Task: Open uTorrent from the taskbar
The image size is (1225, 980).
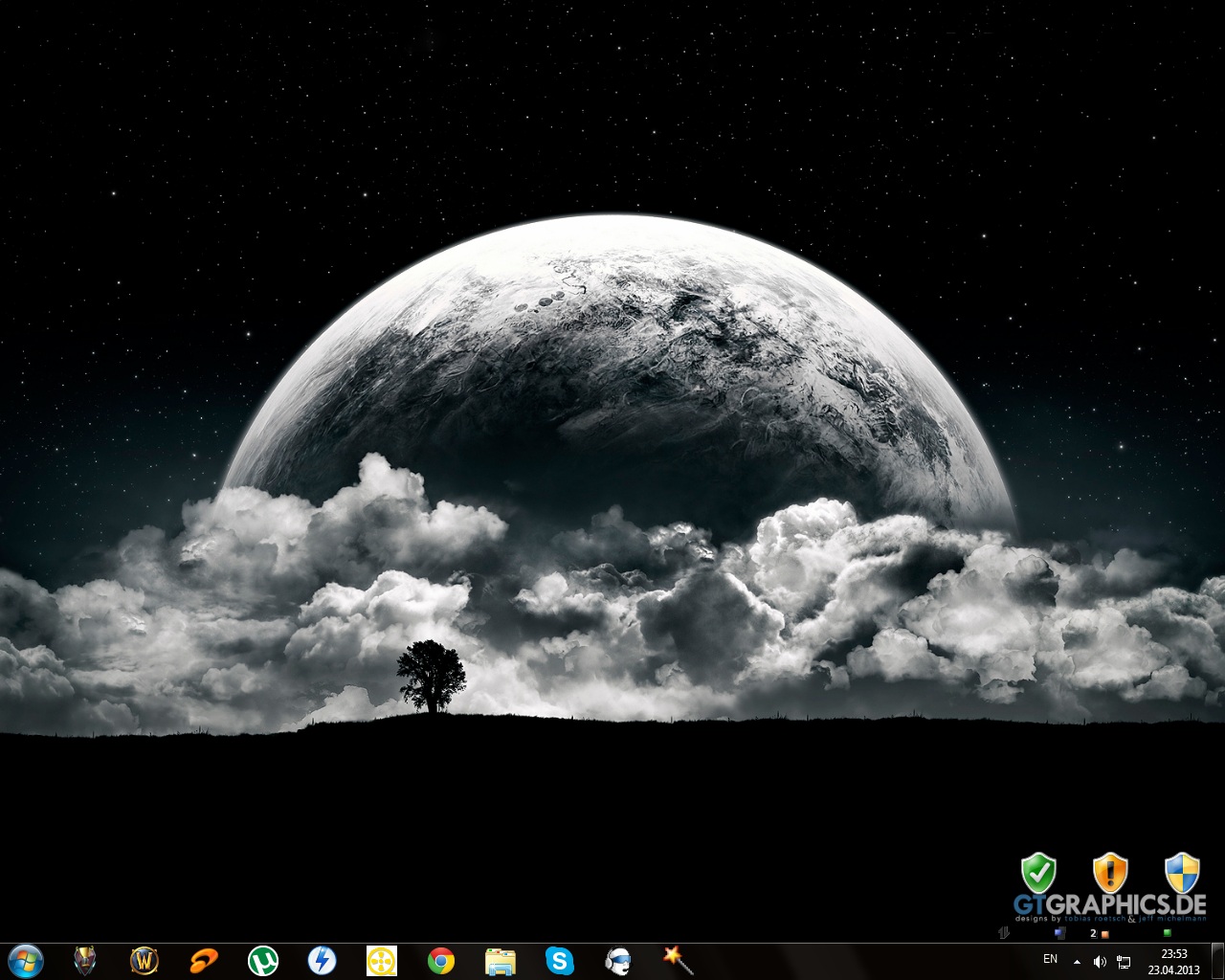Action: [262, 960]
